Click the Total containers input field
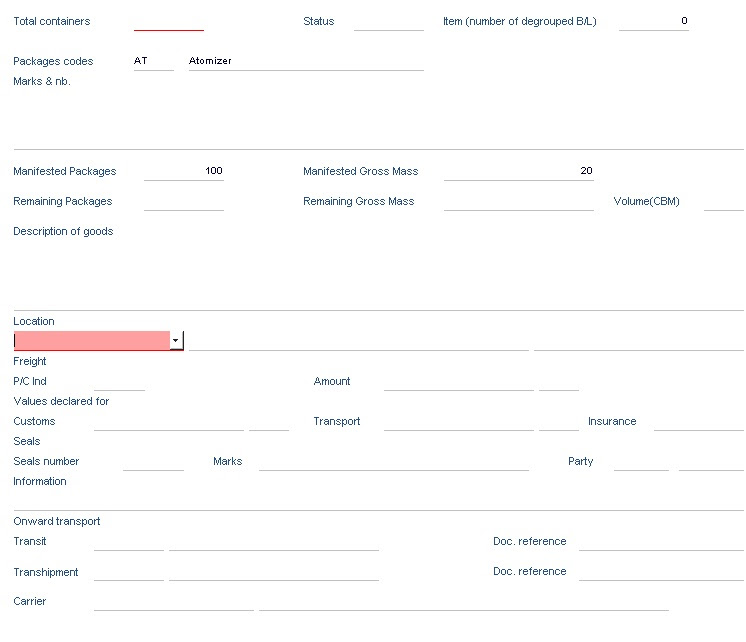 pyautogui.click(x=168, y=21)
